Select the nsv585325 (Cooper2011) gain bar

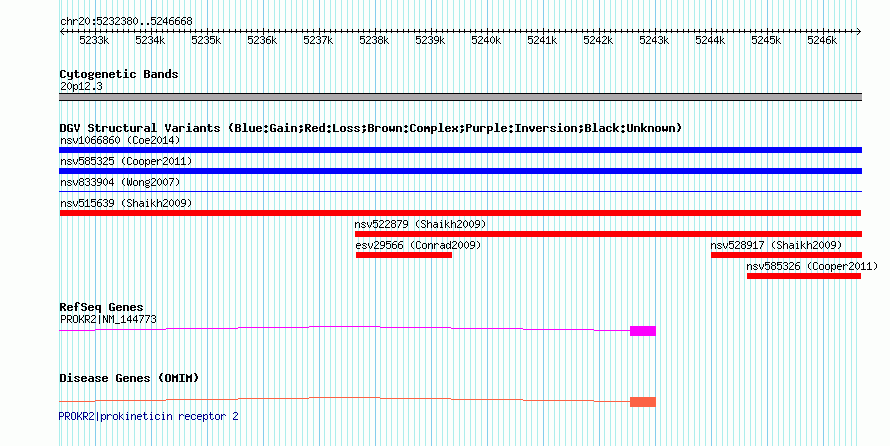pyautogui.click(x=460, y=171)
